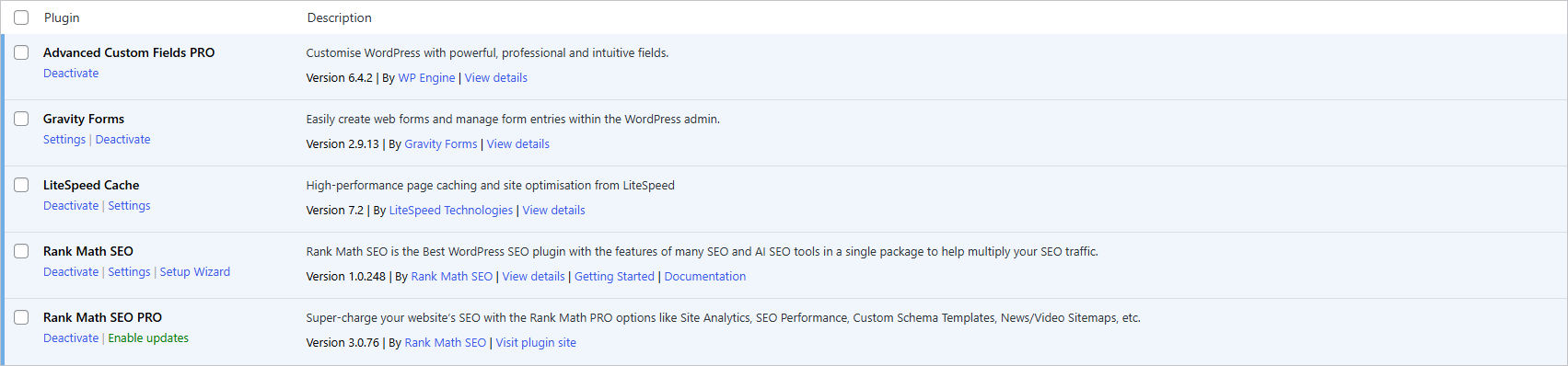Launch the Rank Math Setup Wizard
This screenshot has height=366, width=1568.
coord(195,272)
